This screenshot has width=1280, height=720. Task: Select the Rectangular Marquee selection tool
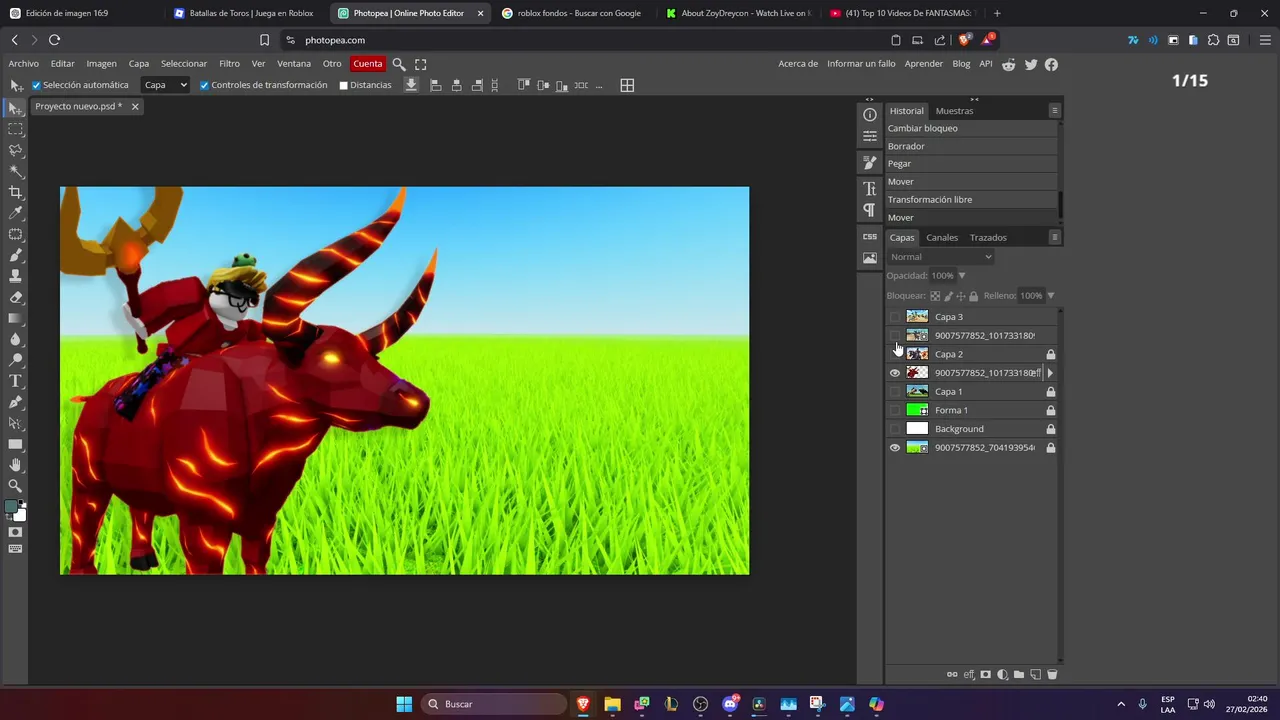click(x=15, y=129)
